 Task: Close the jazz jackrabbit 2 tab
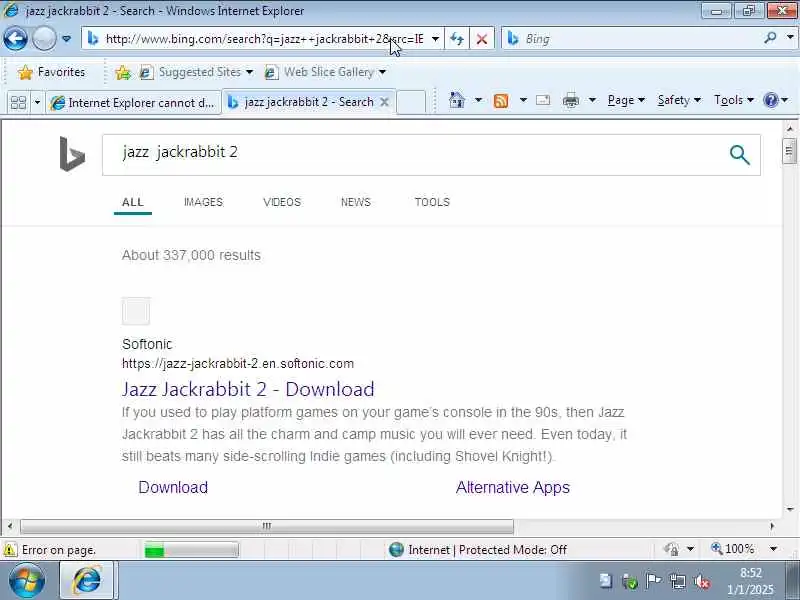pyautogui.click(x=384, y=102)
